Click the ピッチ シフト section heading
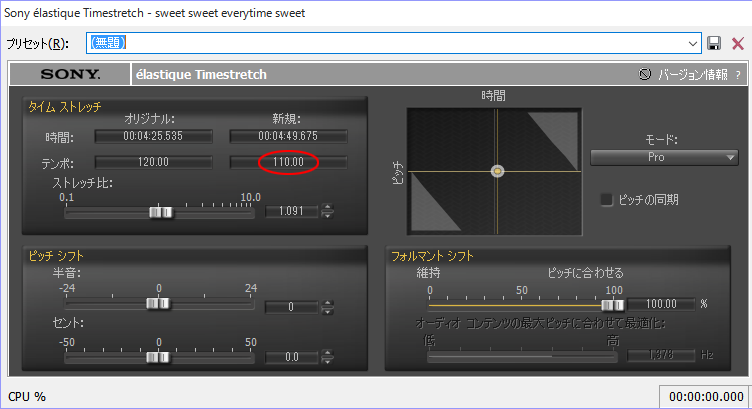The image size is (752, 409). pyautogui.click(x=56, y=256)
